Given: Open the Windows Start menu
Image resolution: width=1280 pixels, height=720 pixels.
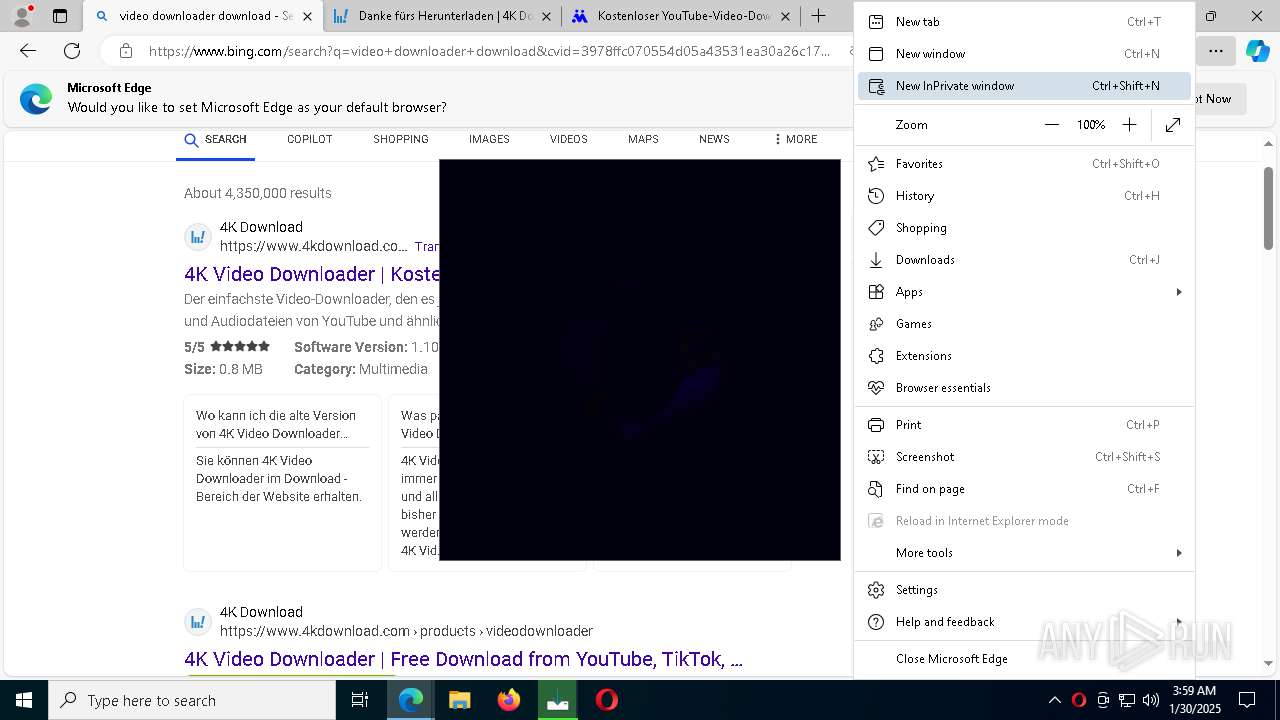Looking at the screenshot, I should (23, 700).
